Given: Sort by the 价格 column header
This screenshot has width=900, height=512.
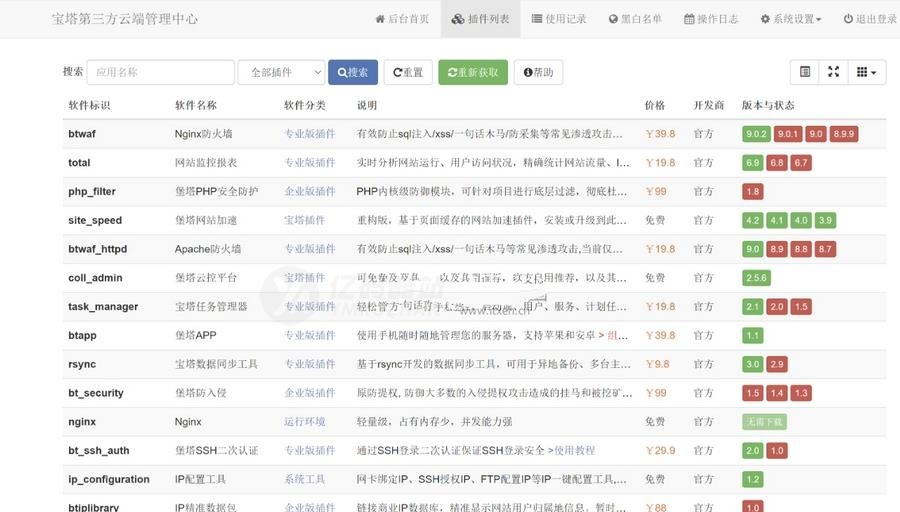Looking at the screenshot, I should 655,105.
